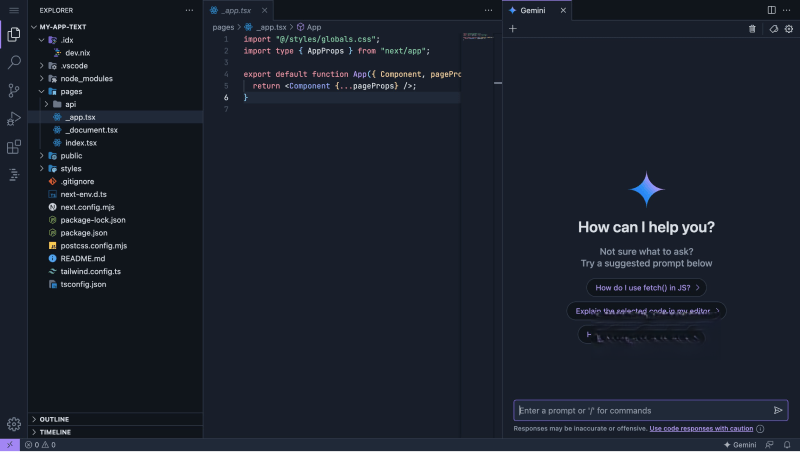Select the Gemini panel tab
Screen dimensions: 800x452
pos(532,10)
